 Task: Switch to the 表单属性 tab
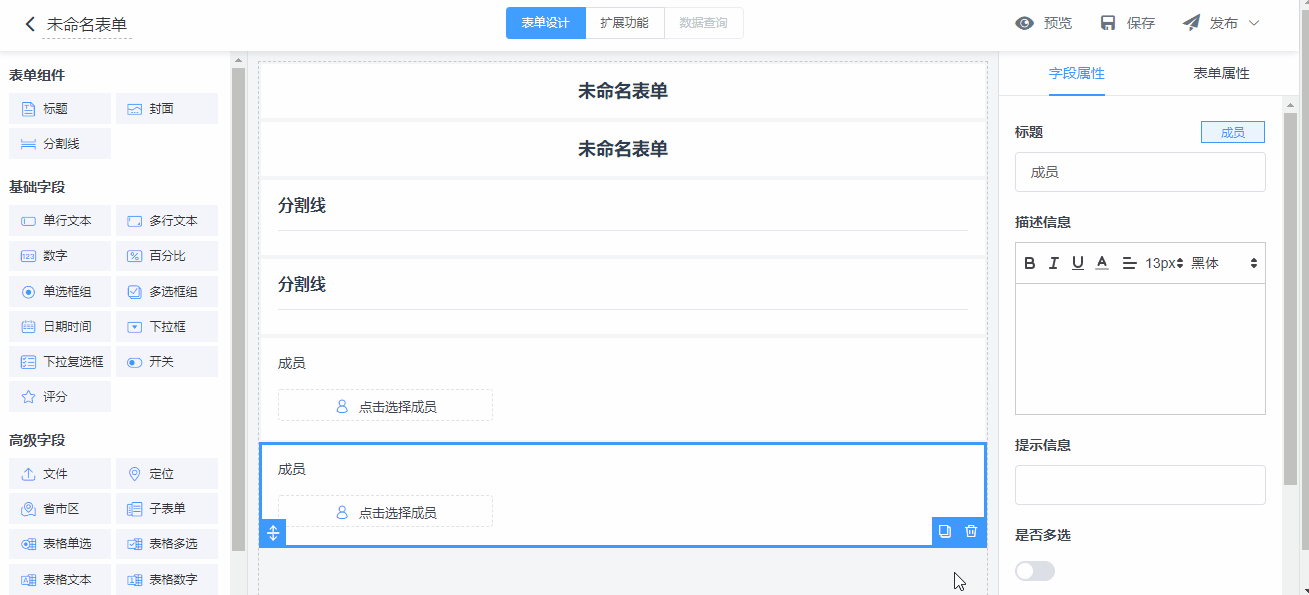point(1220,73)
